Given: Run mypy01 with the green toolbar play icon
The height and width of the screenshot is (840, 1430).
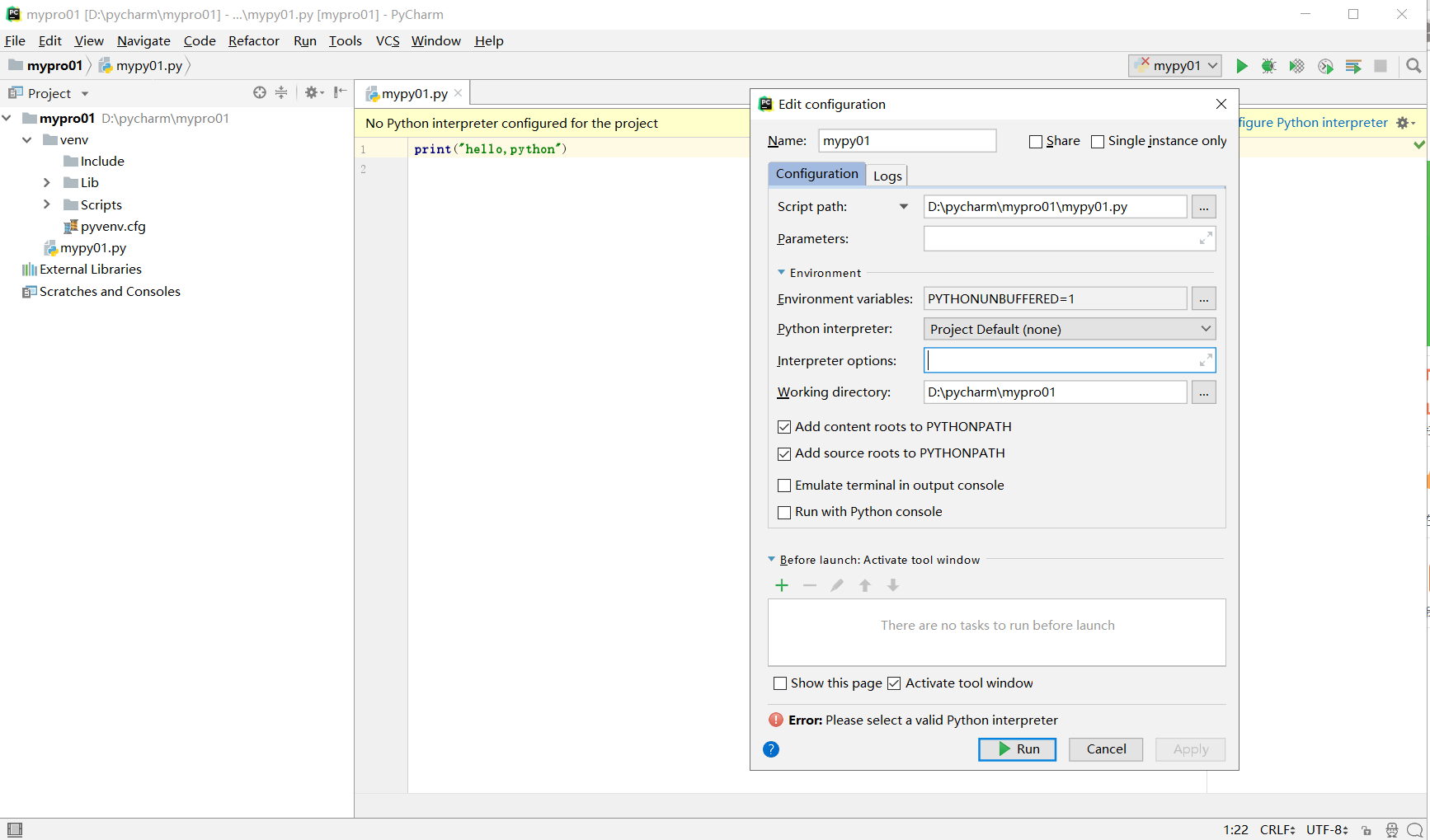Looking at the screenshot, I should point(1241,66).
